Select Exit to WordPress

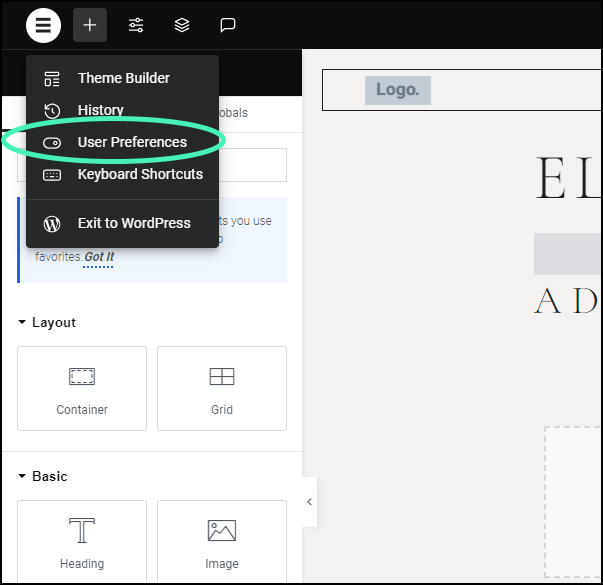(x=122, y=223)
